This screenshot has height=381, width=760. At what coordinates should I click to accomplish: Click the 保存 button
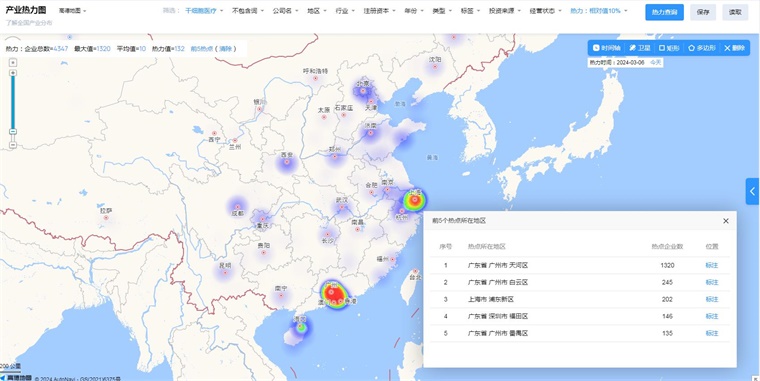click(x=703, y=13)
